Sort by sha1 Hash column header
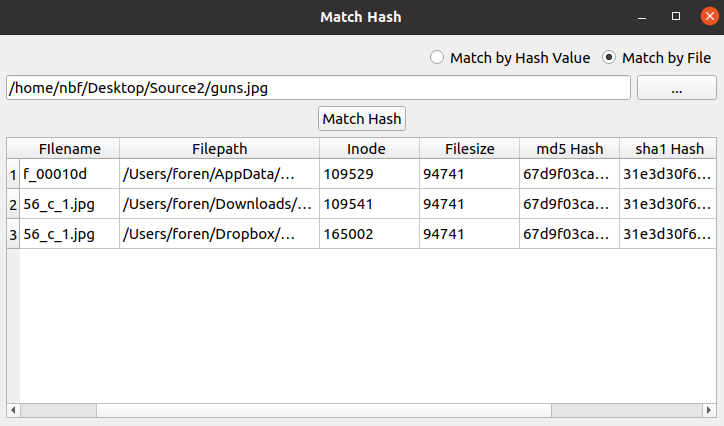Image resolution: width=724 pixels, height=426 pixels. (x=668, y=149)
